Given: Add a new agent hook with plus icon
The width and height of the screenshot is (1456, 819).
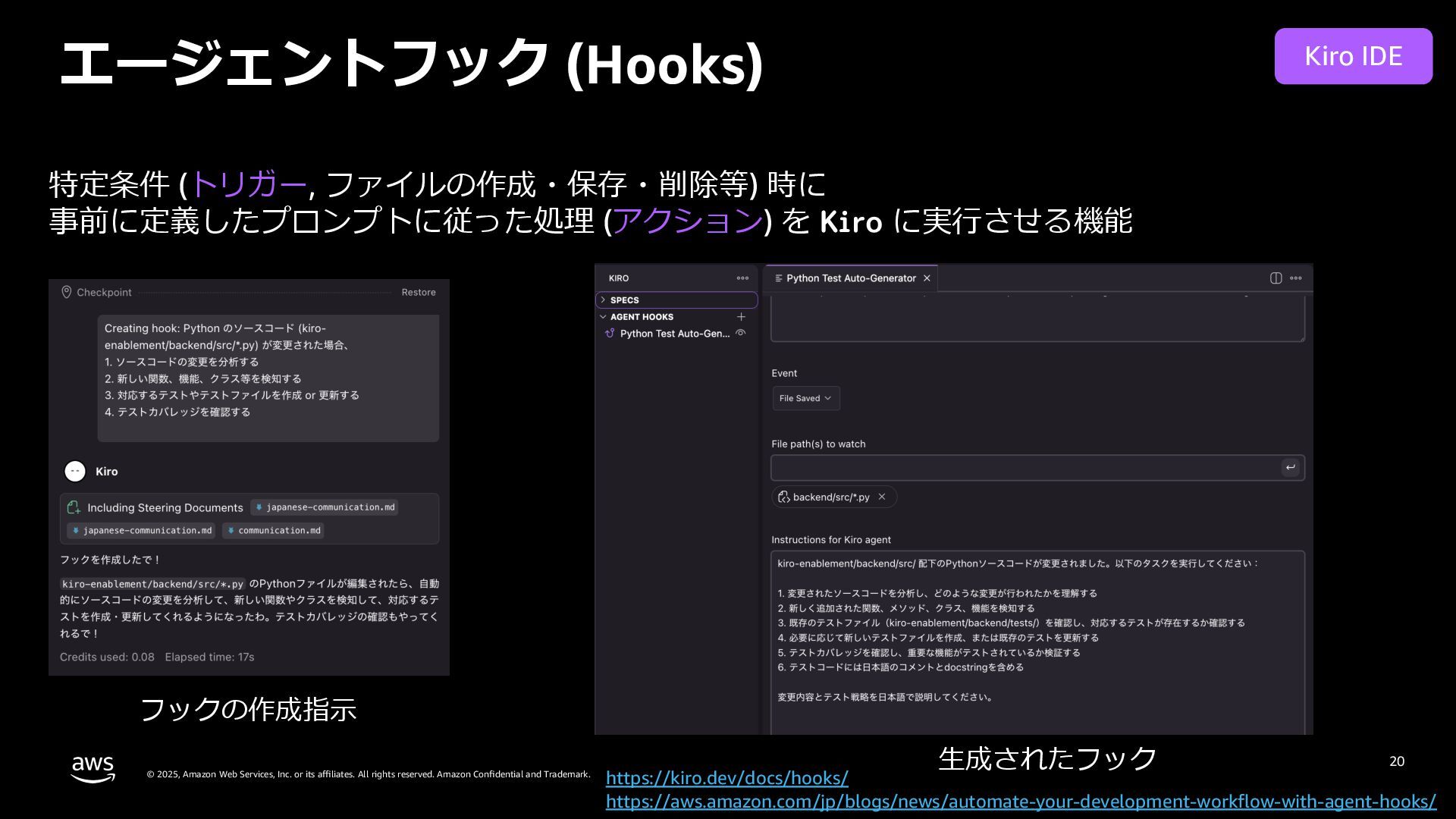Looking at the screenshot, I should [x=741, y=317].
